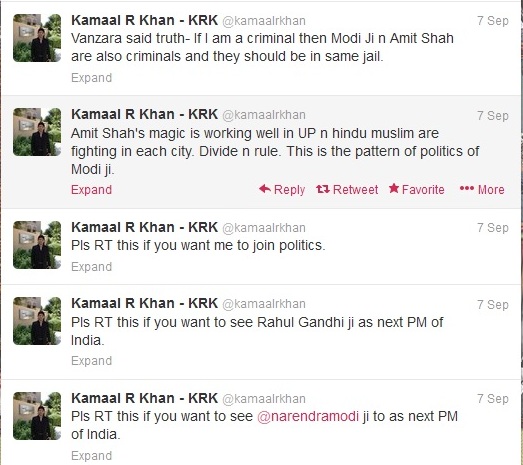Click avatar on Vanzara said truth tweet
The width and height of the screenshot is (523, 465).
[37, 38]
